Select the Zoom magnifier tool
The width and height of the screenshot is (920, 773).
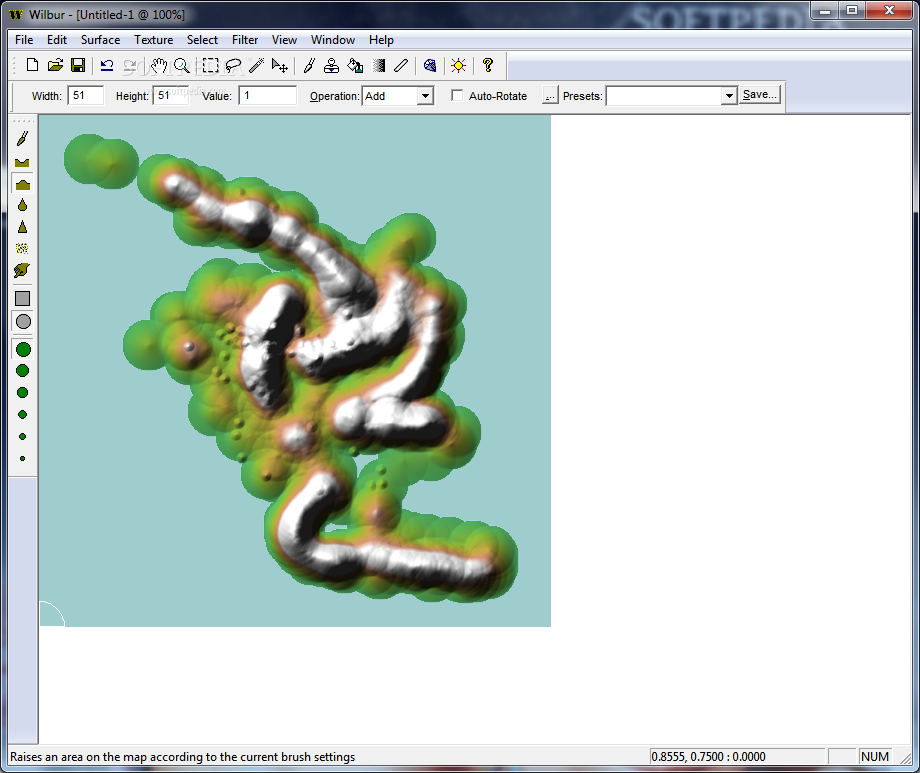[x=182, y=65]
